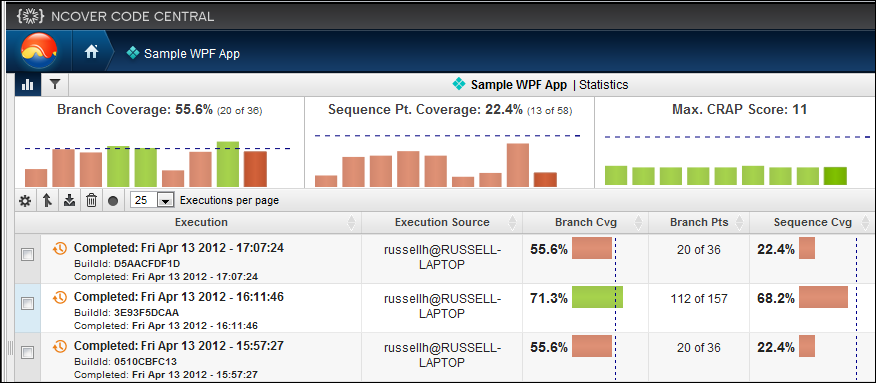Screen dimensions: 876x383
Task: Open execution Completed Fri Apr 13 2012 - 16:11:46
Action: tap(179, 297)
